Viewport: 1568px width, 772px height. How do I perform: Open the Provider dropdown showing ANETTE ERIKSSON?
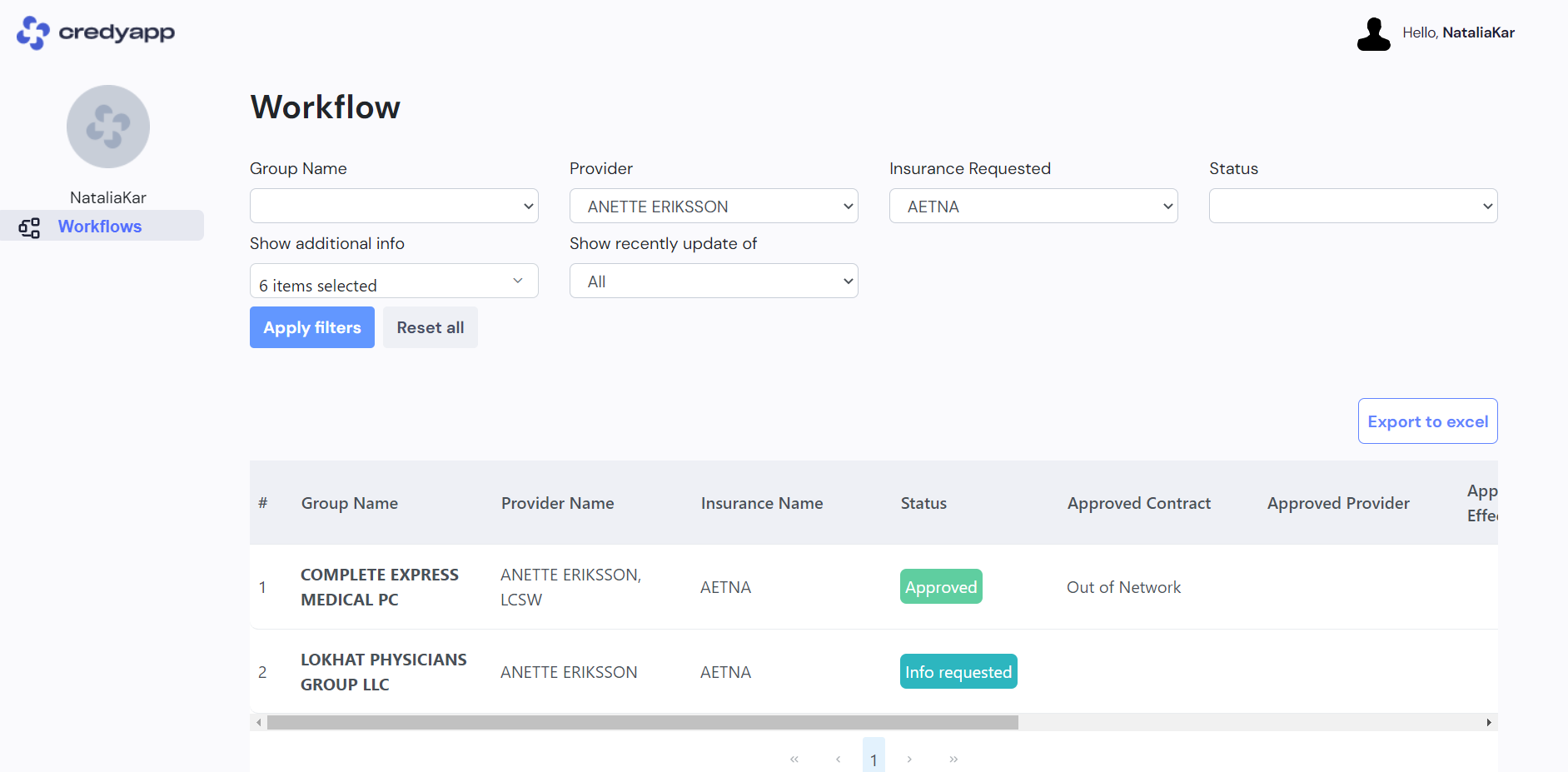pos(714,206)
